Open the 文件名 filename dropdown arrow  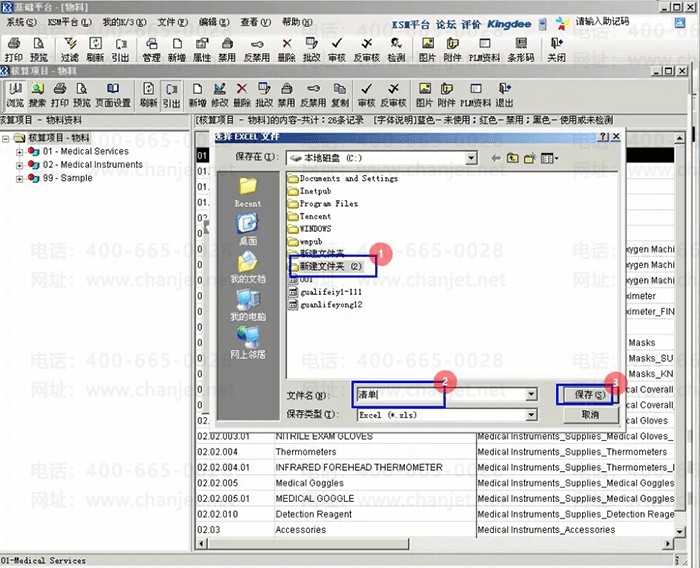(x=531, y=395)
